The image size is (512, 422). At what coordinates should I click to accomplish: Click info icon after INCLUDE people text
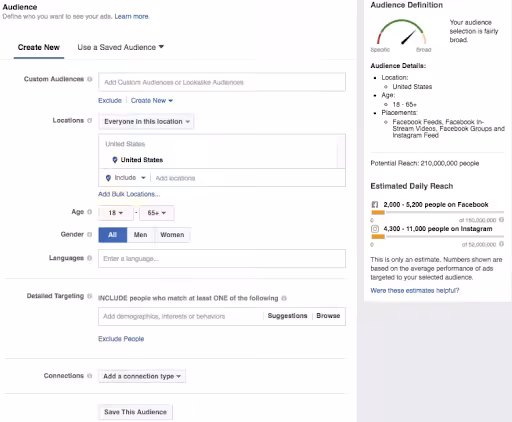284,298
